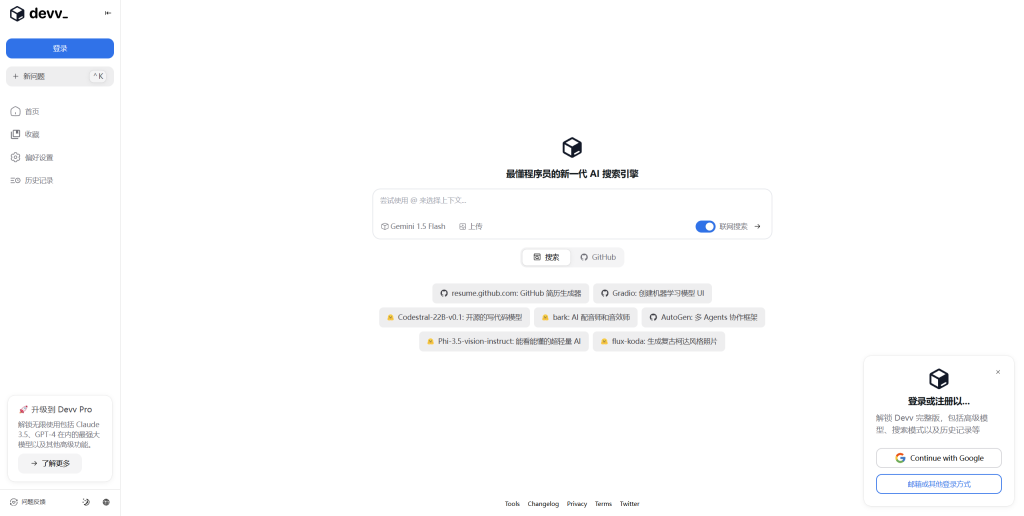This screenshot has height=516, width=1024.
Task: Toggle dark mode with the moon icon
Action: pos(86,502)
